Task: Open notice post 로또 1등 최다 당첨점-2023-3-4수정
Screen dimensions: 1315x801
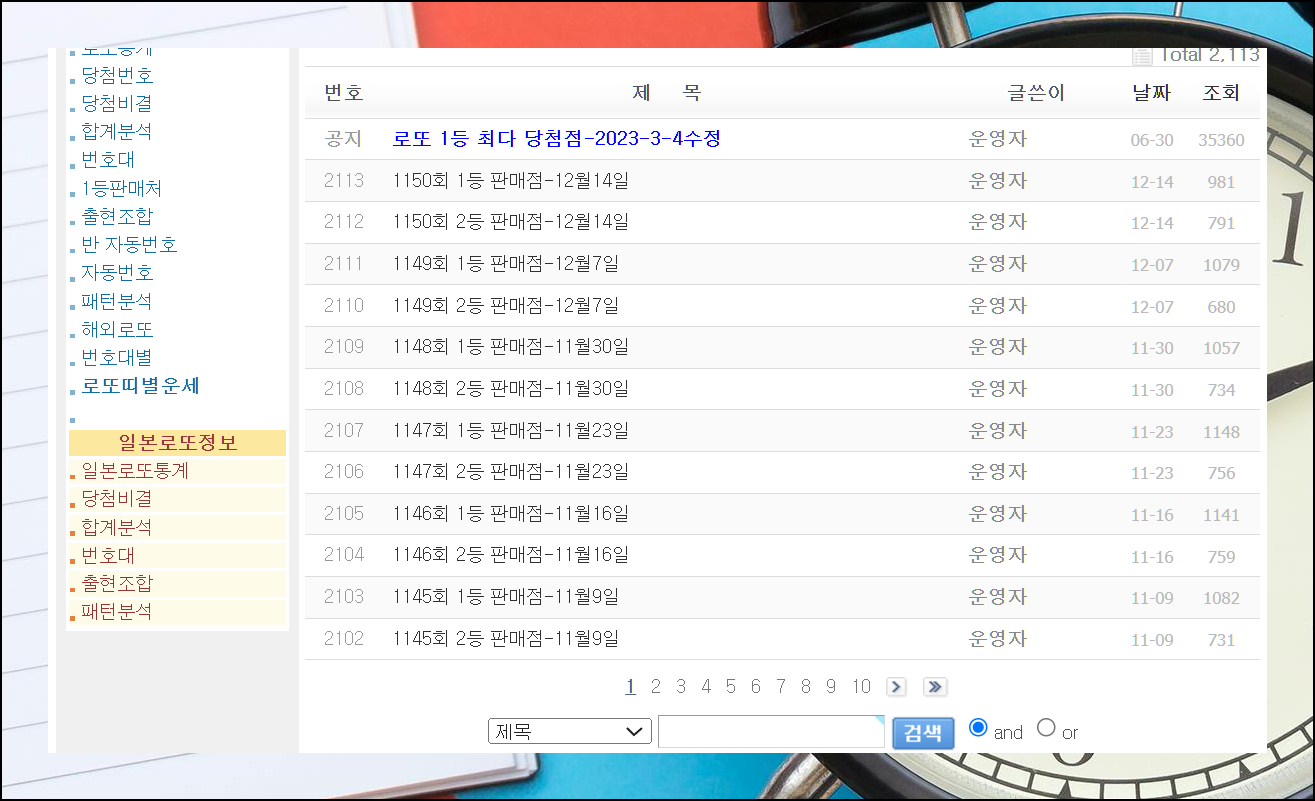Action: (556, 139)
